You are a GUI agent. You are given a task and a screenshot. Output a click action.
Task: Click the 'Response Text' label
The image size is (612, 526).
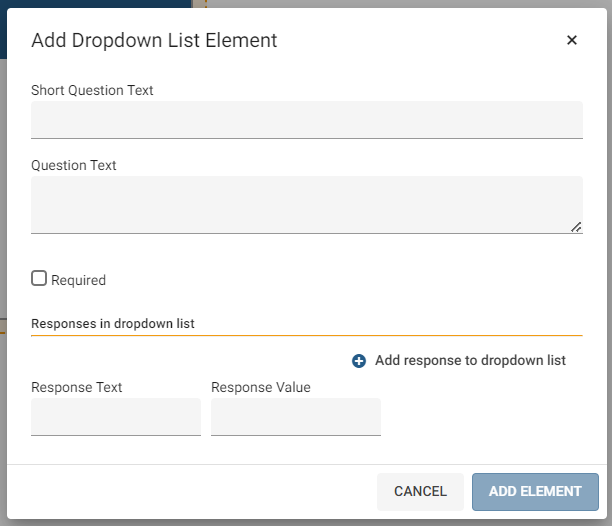pyautogui.click(x=76, y=387)
